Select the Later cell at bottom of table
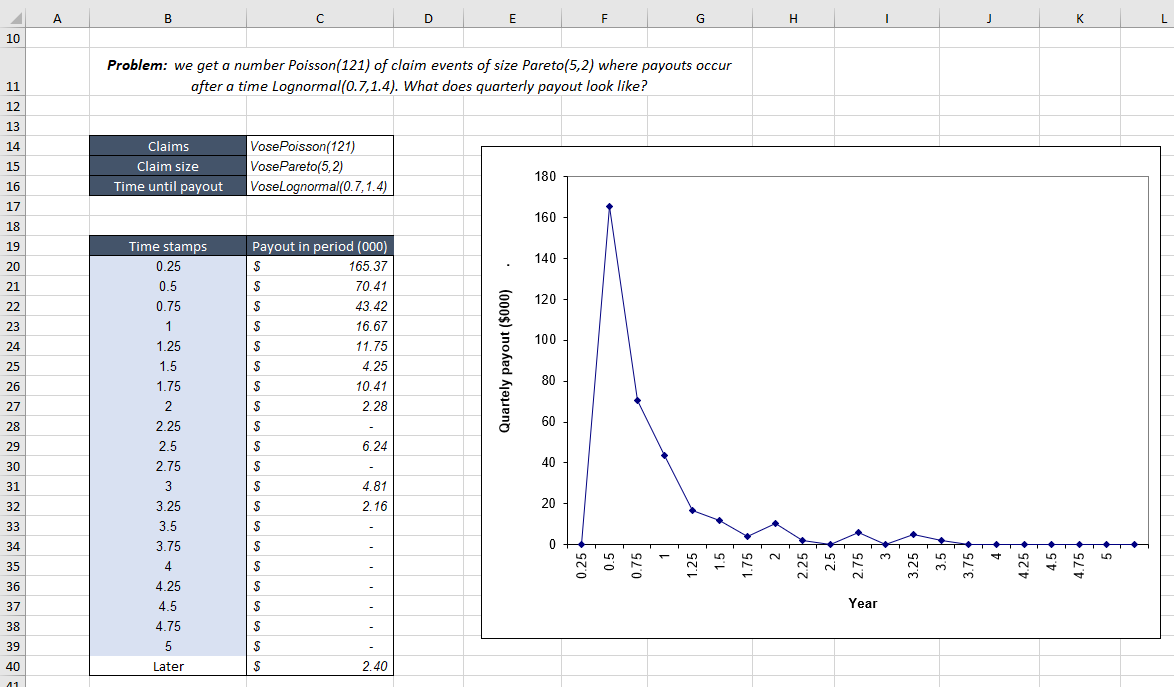This screenshot has height=687, width=1174. pyautogui.click(x=167, y=666)
